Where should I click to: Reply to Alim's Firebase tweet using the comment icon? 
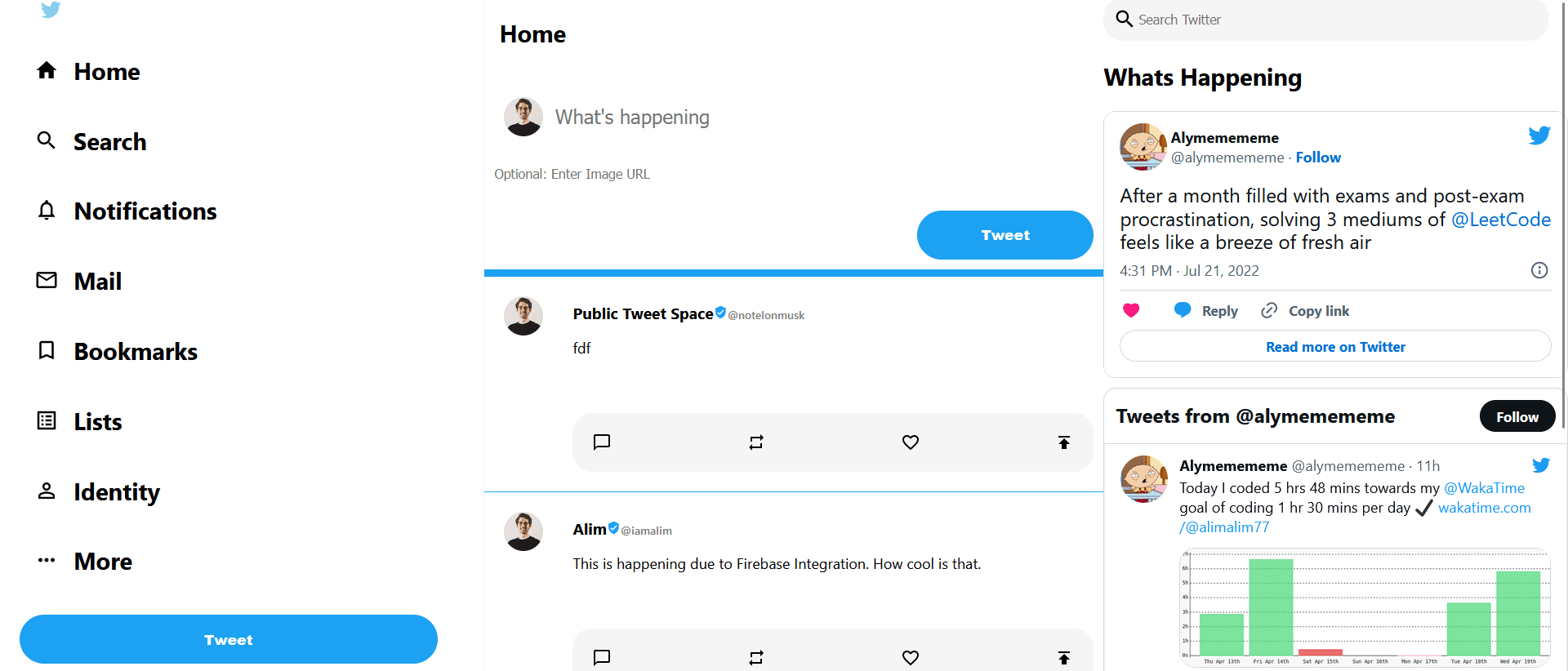(x=602, y=658)
